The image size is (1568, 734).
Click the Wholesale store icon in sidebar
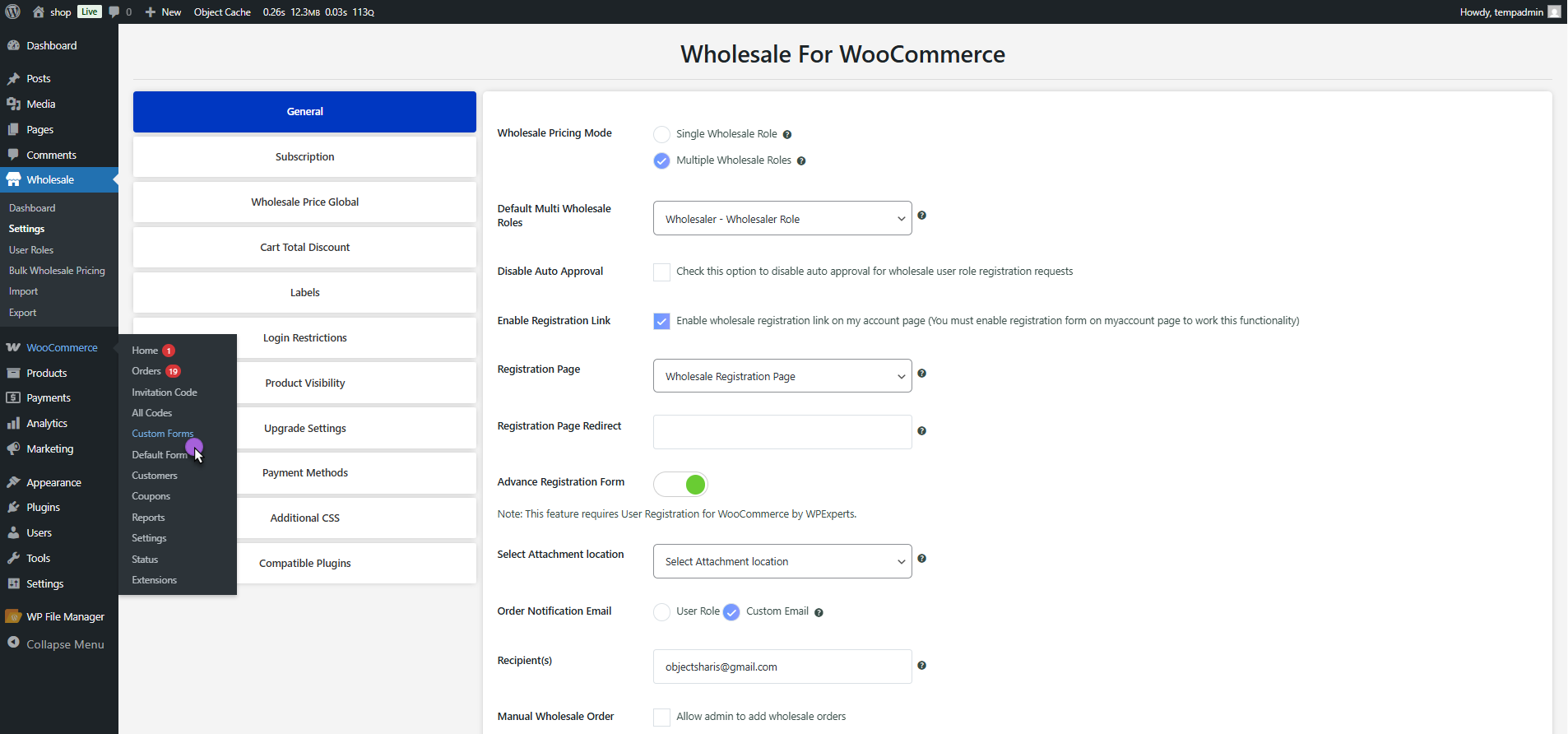pos(13,179)
